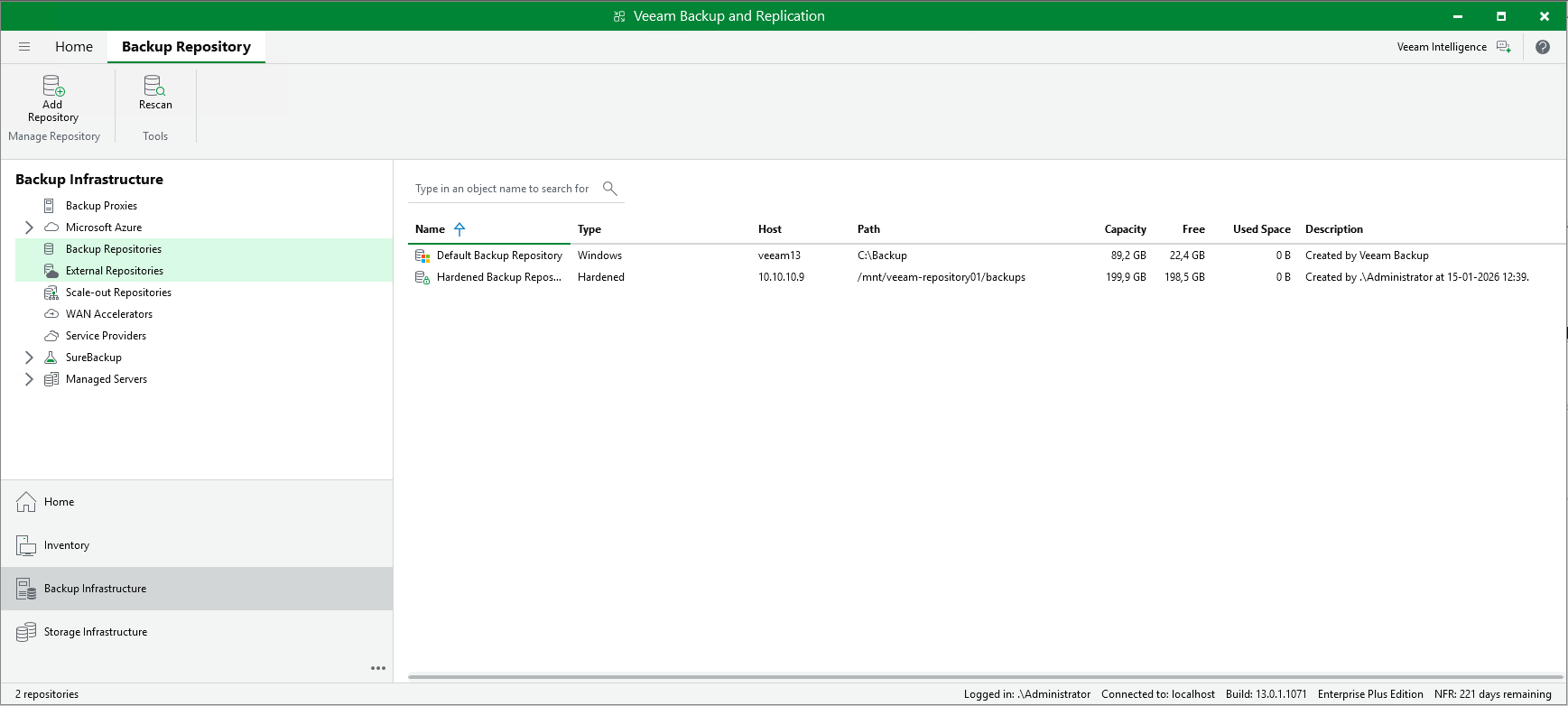
Task: Sort list by Name column header
Action: 431,229
